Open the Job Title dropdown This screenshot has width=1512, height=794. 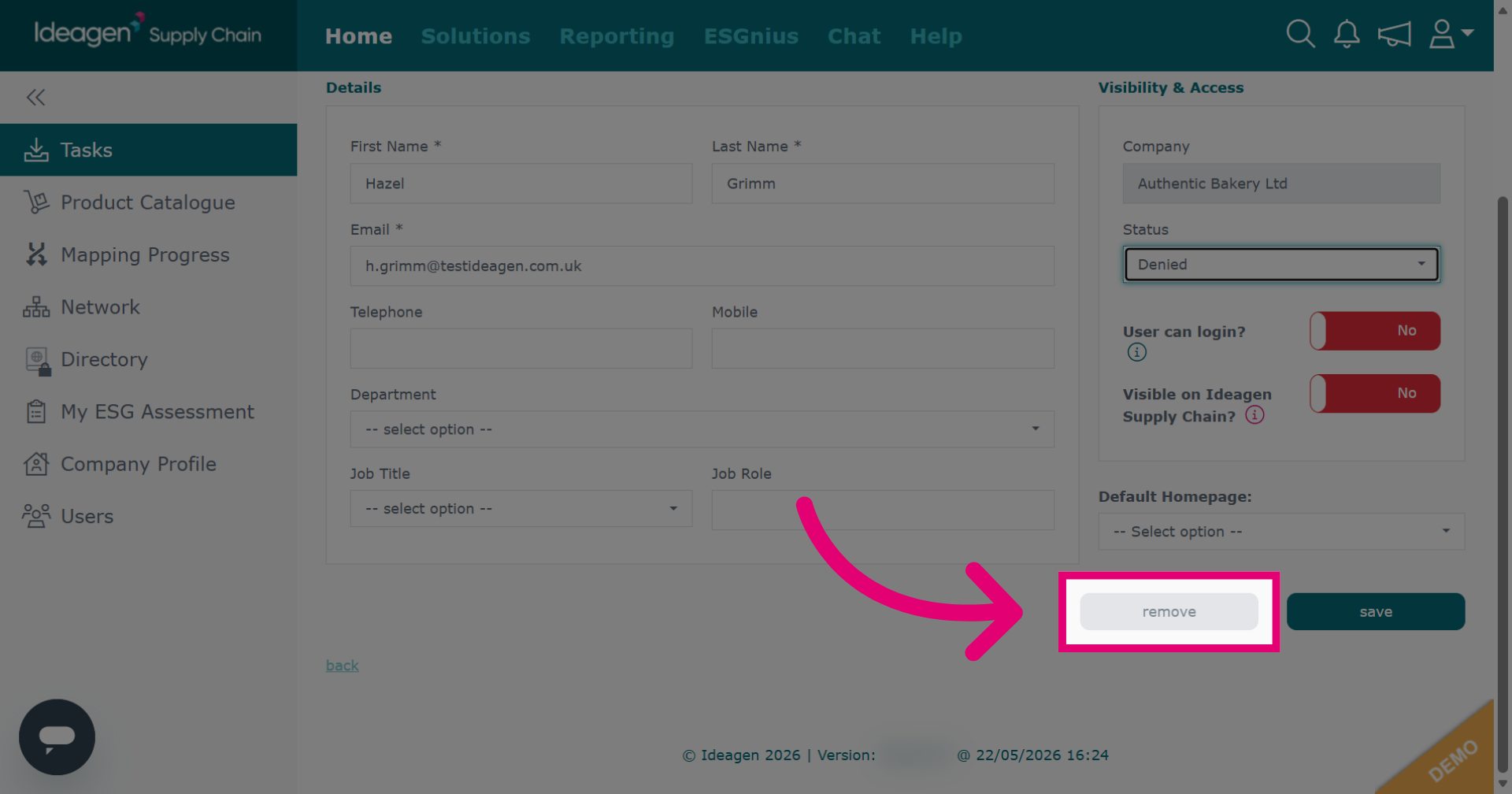click(x=521, y=509)
